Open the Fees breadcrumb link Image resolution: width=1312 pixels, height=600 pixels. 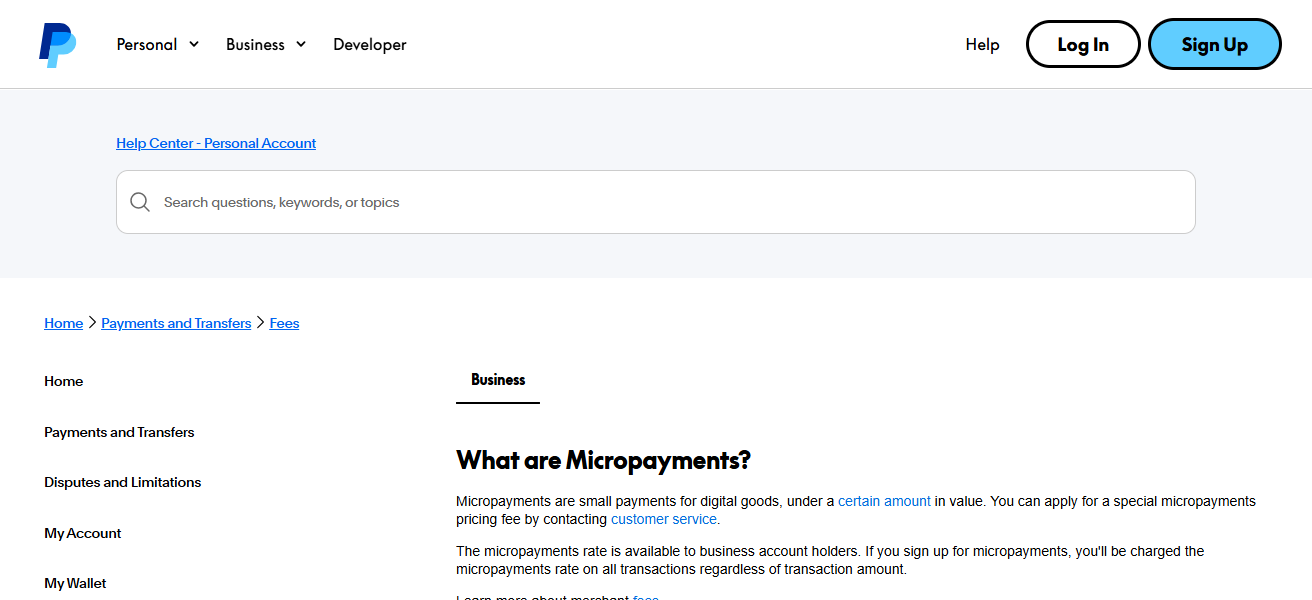pyautogui.click(x=284, y=322)
